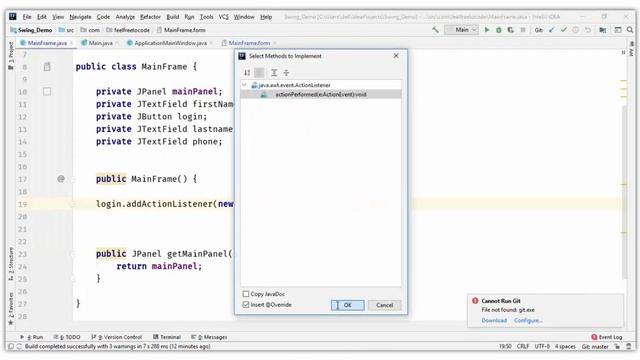Click the Download link in Git notification

[494, 320]
